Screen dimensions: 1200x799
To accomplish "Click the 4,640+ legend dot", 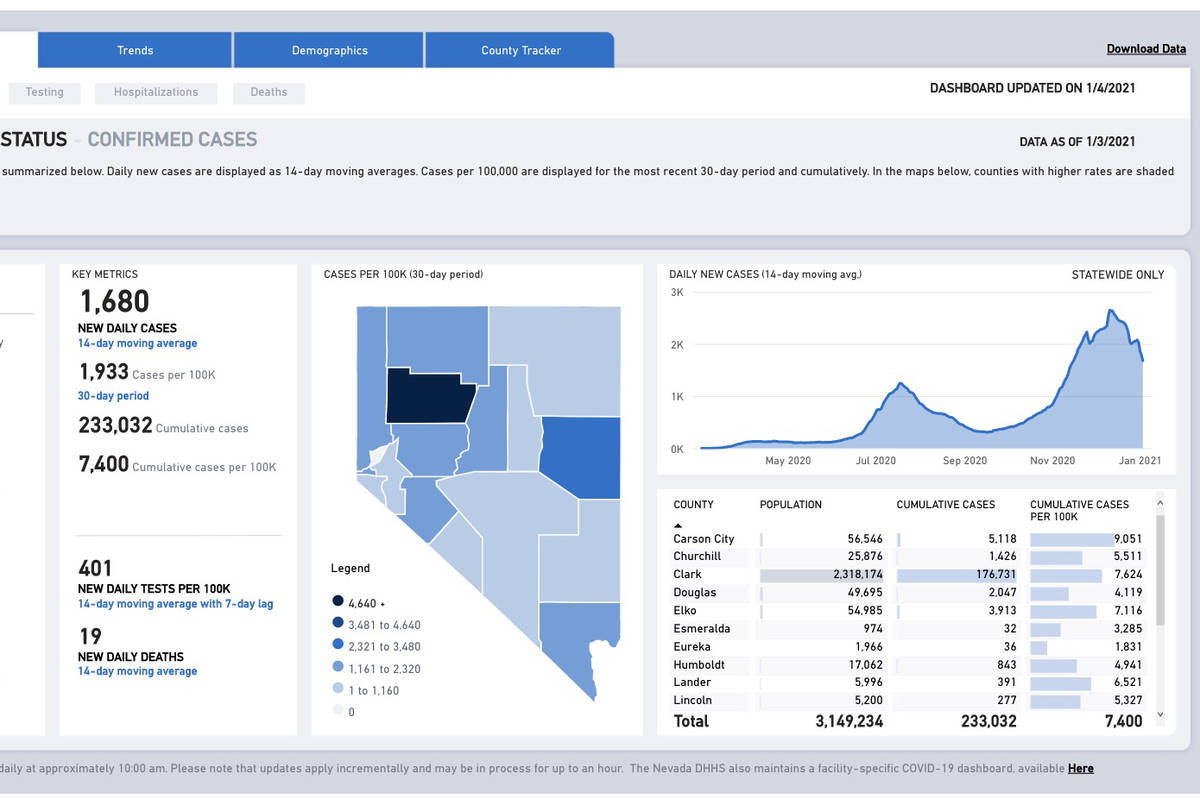I will (337, 602).
